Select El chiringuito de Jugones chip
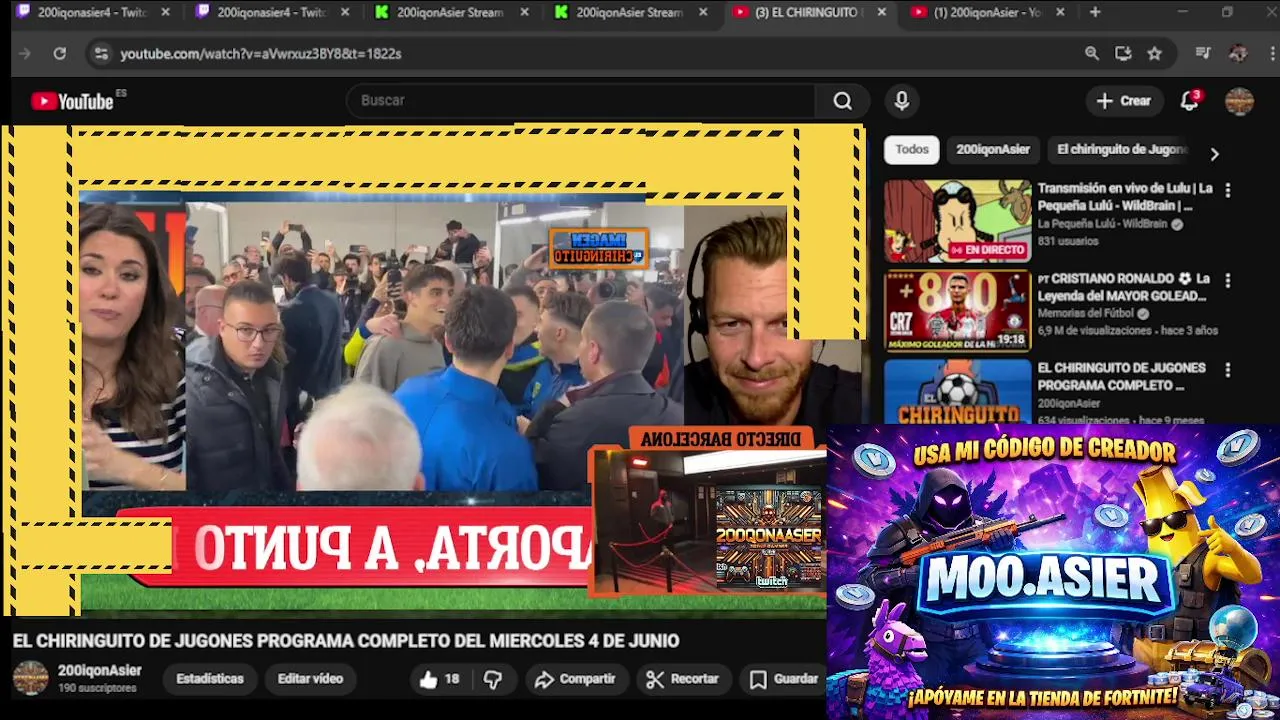This screenshot has height=720, width=1280. pyautogui.click(x=1121, y=150)
